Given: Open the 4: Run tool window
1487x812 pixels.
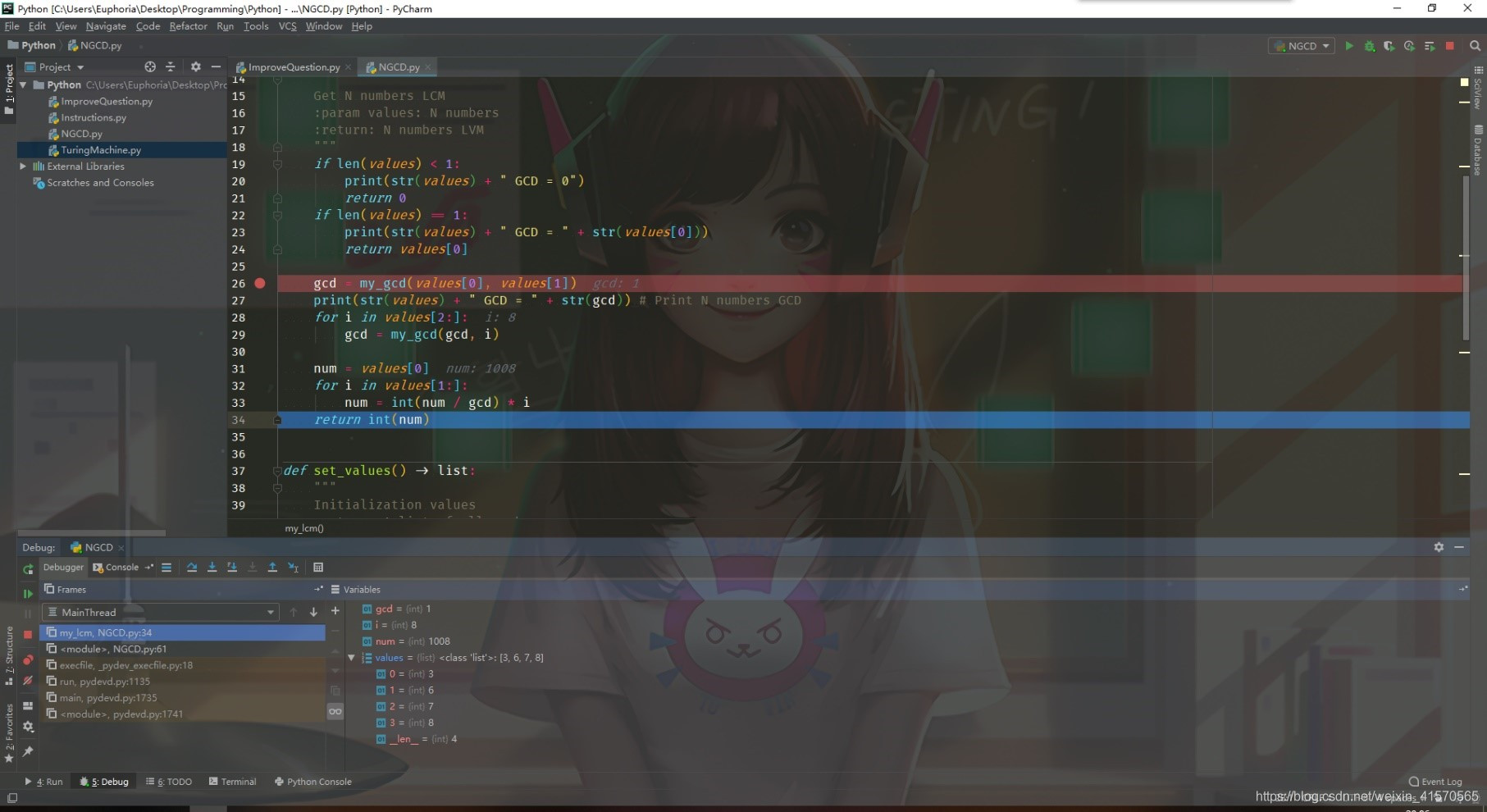Looking at the screenshot, I should [x=44, y=782].
